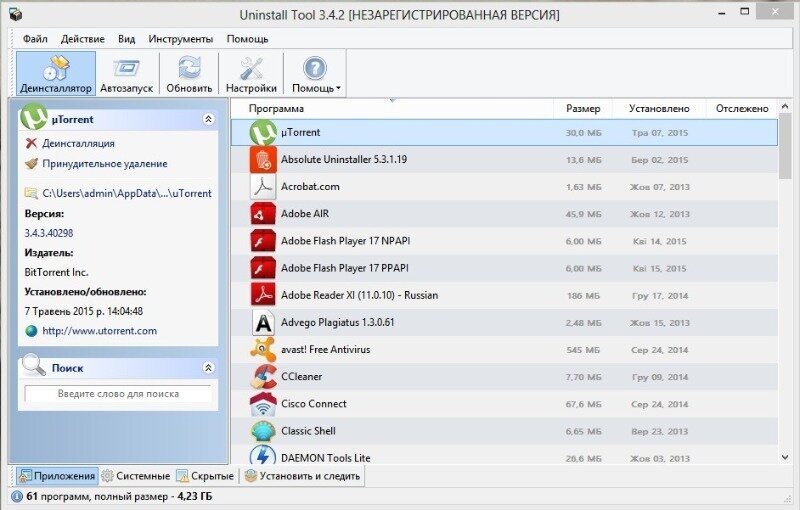Select the Advego Plagiatus icon
This screenshot has width=800, height=510.
click(263, 322)
